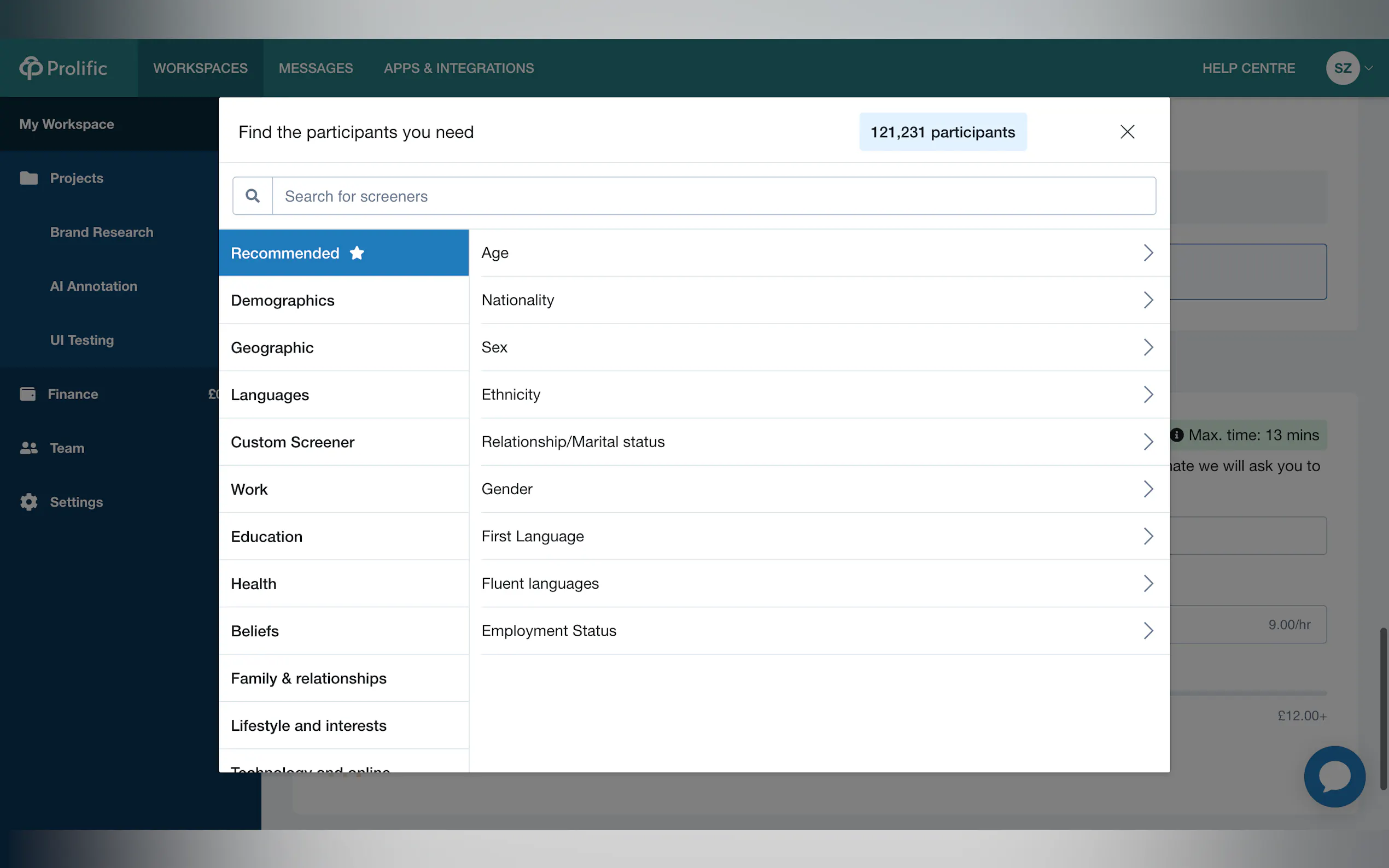Open the Brand Research project
The image size is (1389, 868).
pyautogui.click(x=102, y=232)
